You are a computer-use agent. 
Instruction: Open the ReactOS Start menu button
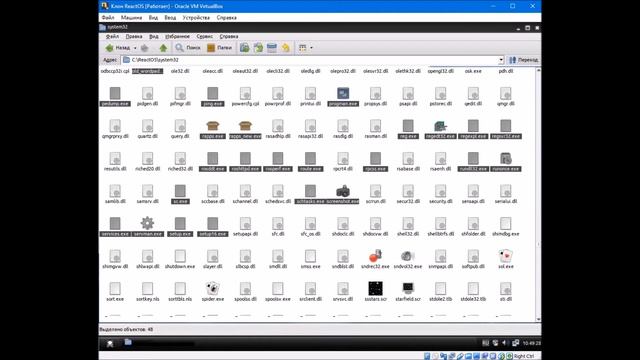[110, 344]
